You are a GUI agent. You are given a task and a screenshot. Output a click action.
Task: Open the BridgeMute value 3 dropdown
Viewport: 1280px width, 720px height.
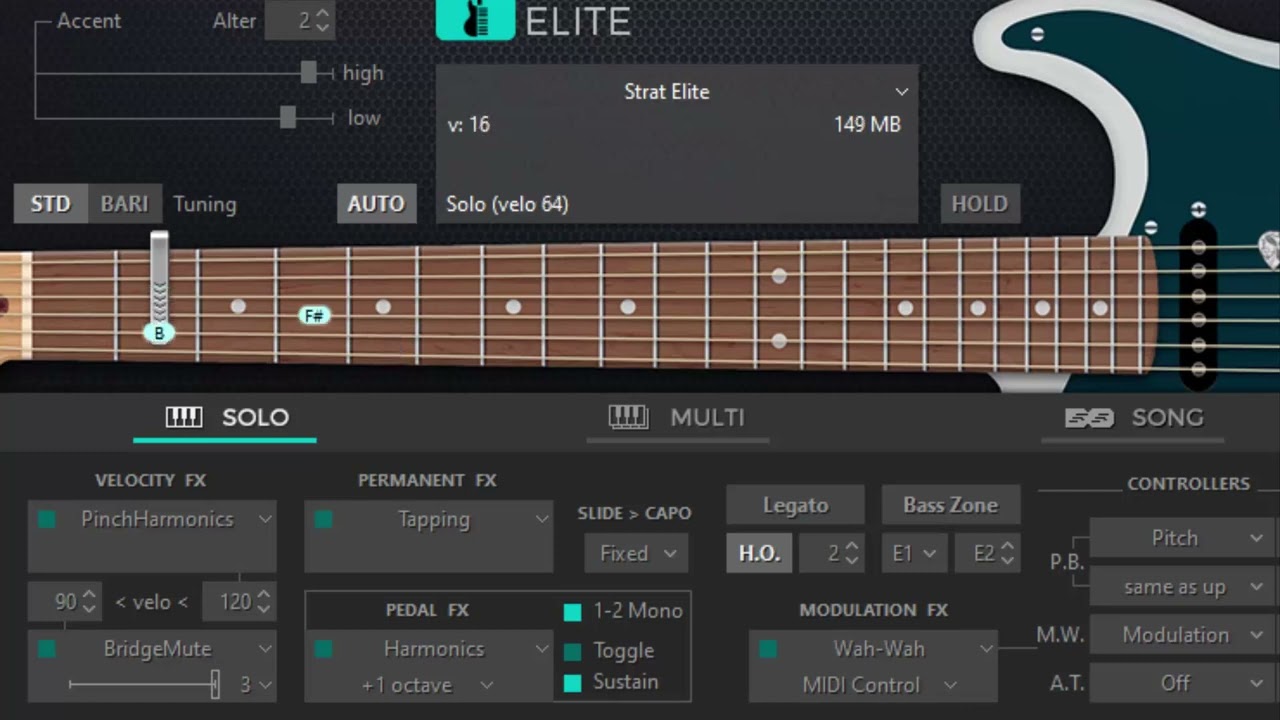255,686
